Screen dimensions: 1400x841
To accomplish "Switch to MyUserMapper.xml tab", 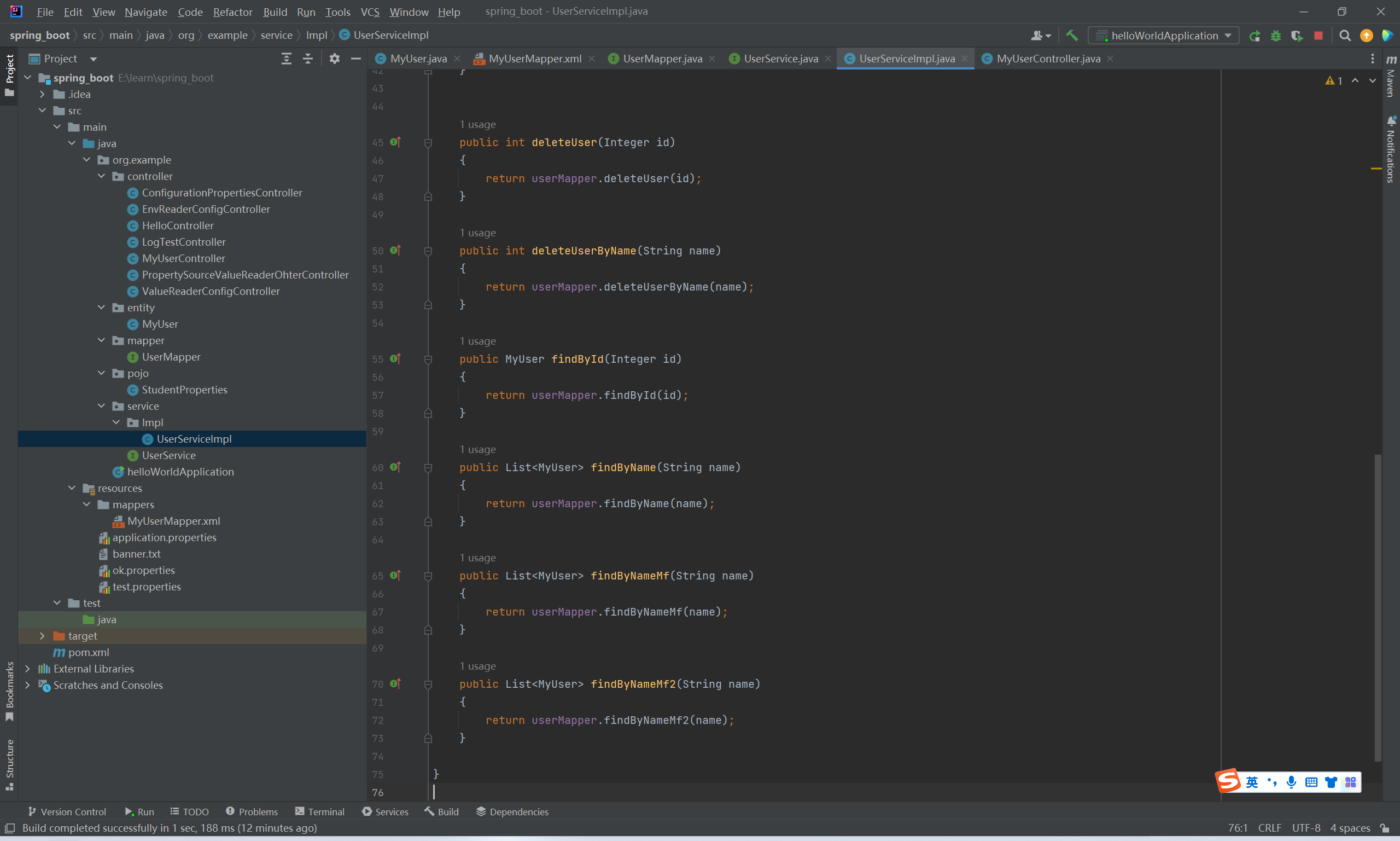I will [534, 59].
